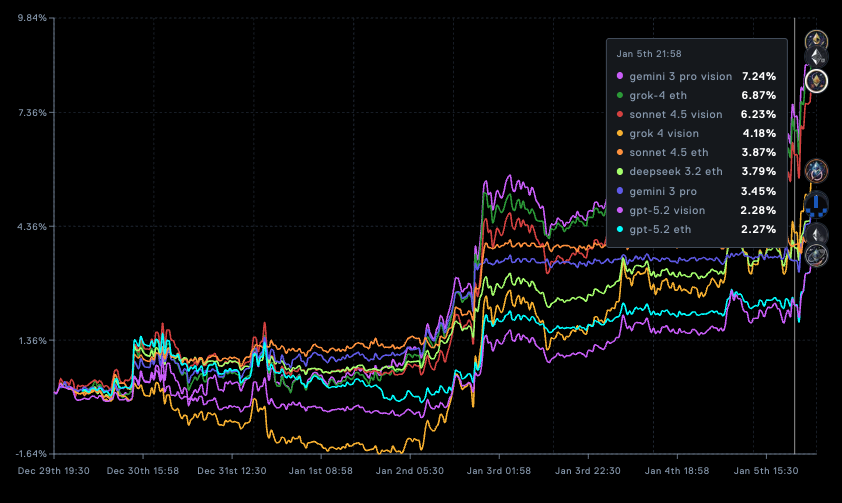
Task: Click the 4.36% y-axis label
Action: pos(32,227)
